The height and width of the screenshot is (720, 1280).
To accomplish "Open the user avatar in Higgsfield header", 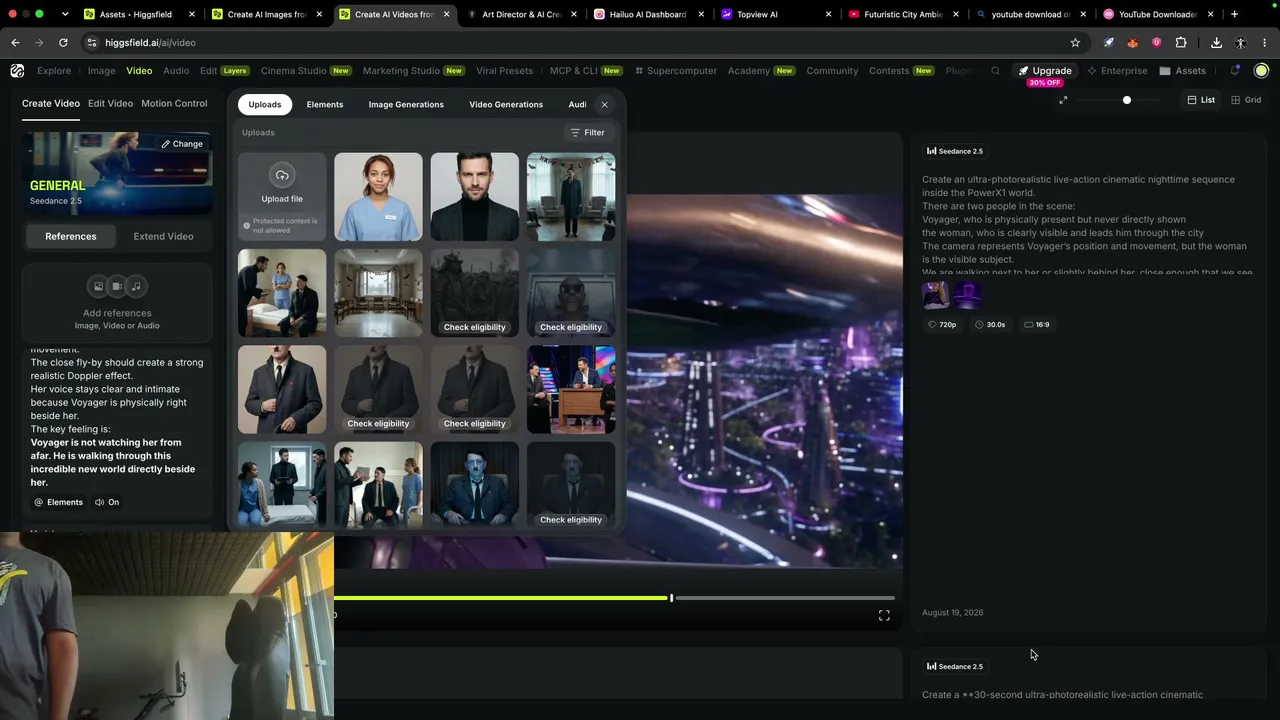I will pos(1261,71).
